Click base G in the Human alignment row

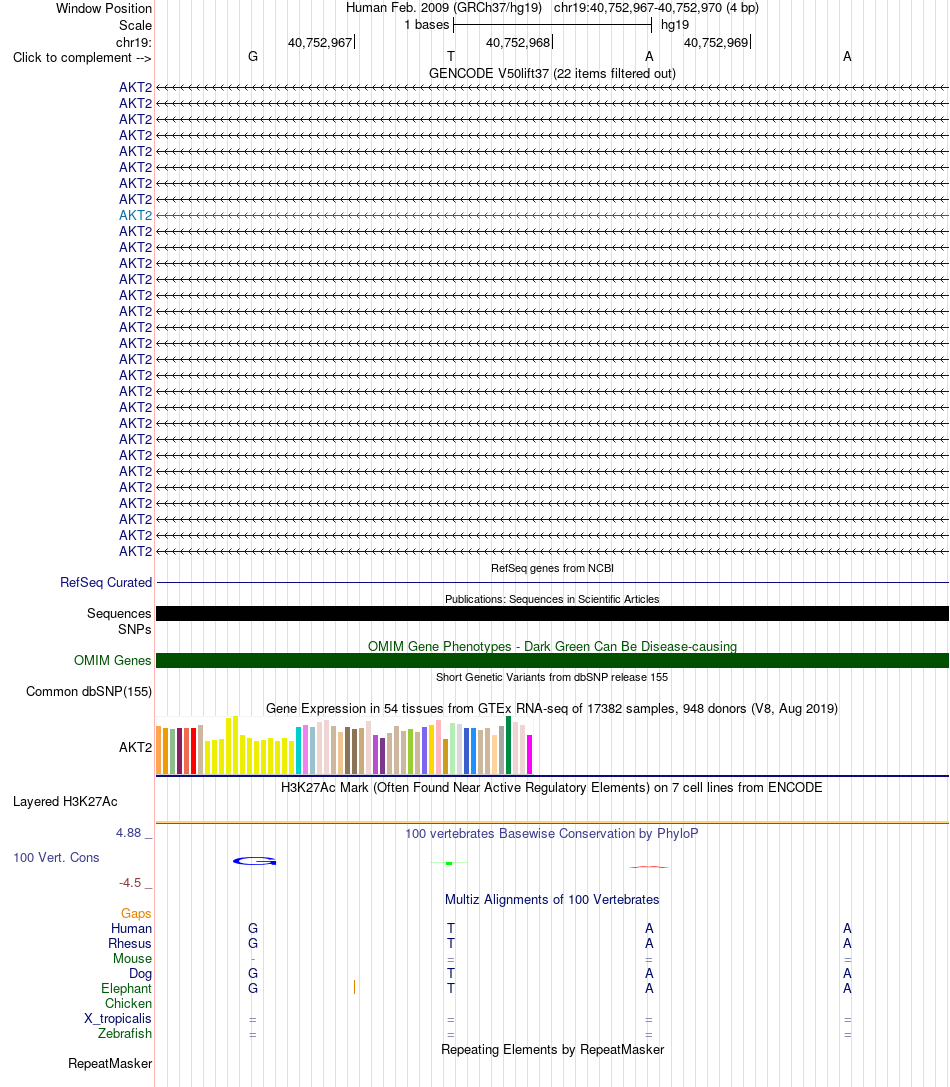point(253,928)
